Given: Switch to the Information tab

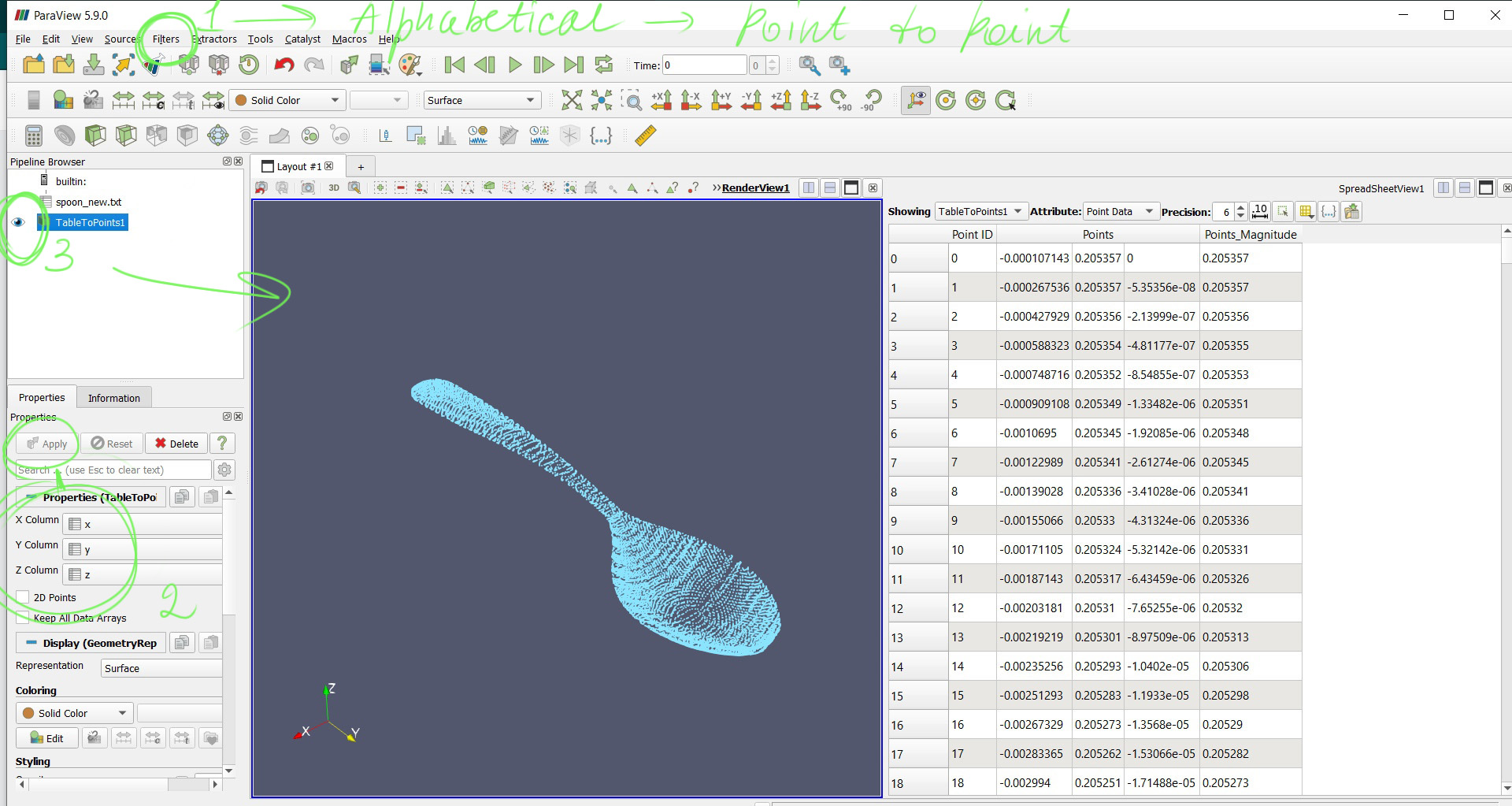Looking at the screenshot, I should (x=113, y=397).
